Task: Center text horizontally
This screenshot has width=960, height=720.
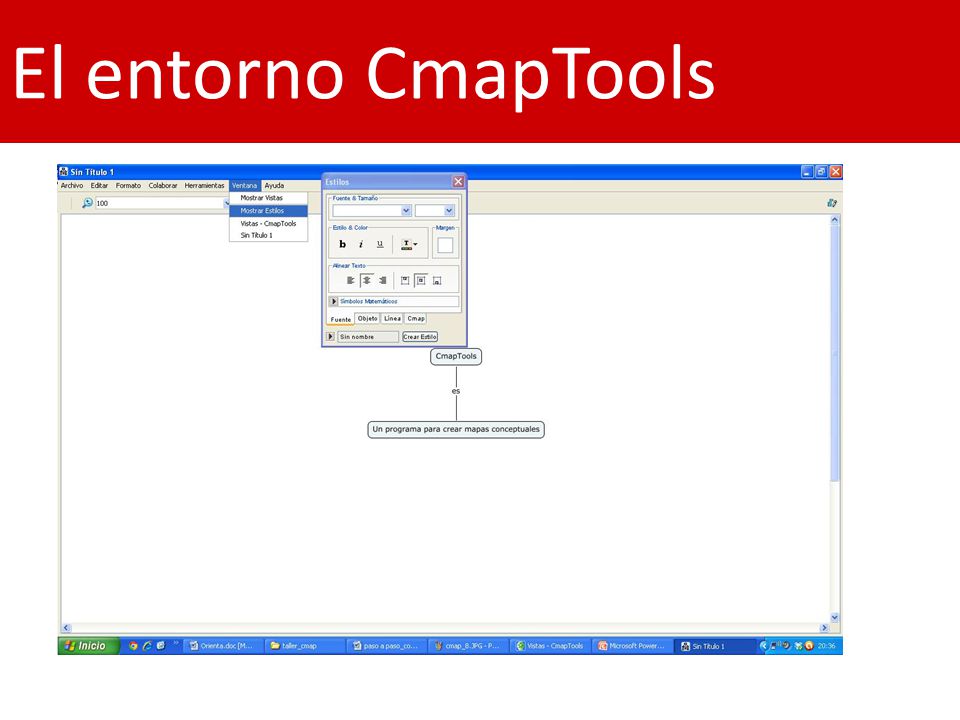Action: coord(366,280)
